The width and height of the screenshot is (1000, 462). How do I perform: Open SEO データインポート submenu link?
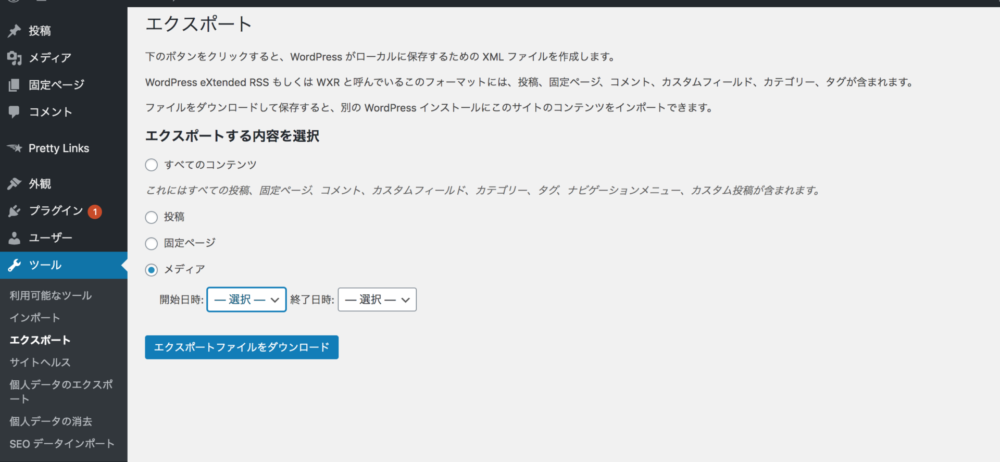coord(62,443)
